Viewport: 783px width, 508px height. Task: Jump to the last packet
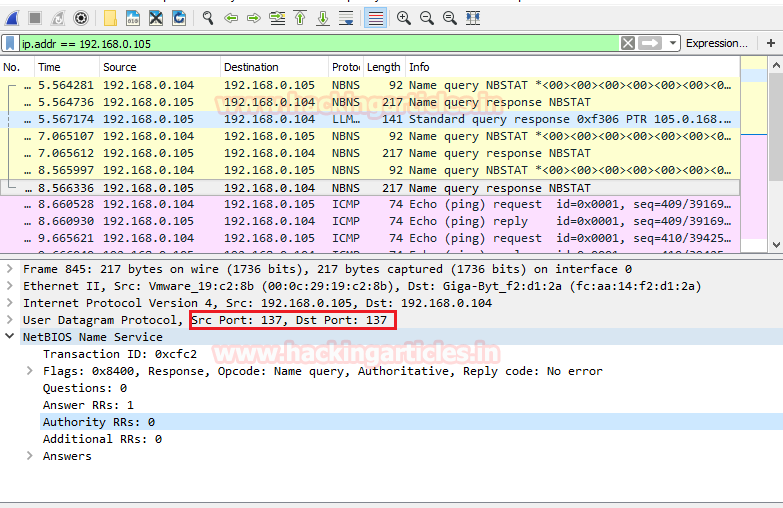(x=323, y=18)
